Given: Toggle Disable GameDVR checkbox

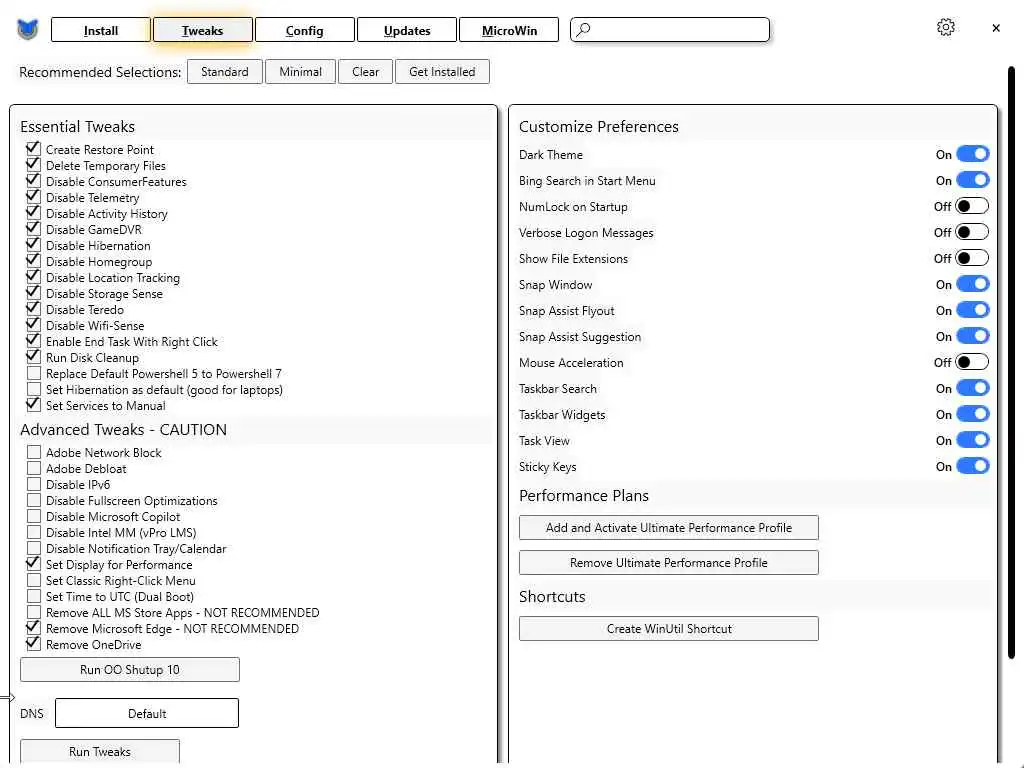Looking at the screenshot, I should [33, 229].
